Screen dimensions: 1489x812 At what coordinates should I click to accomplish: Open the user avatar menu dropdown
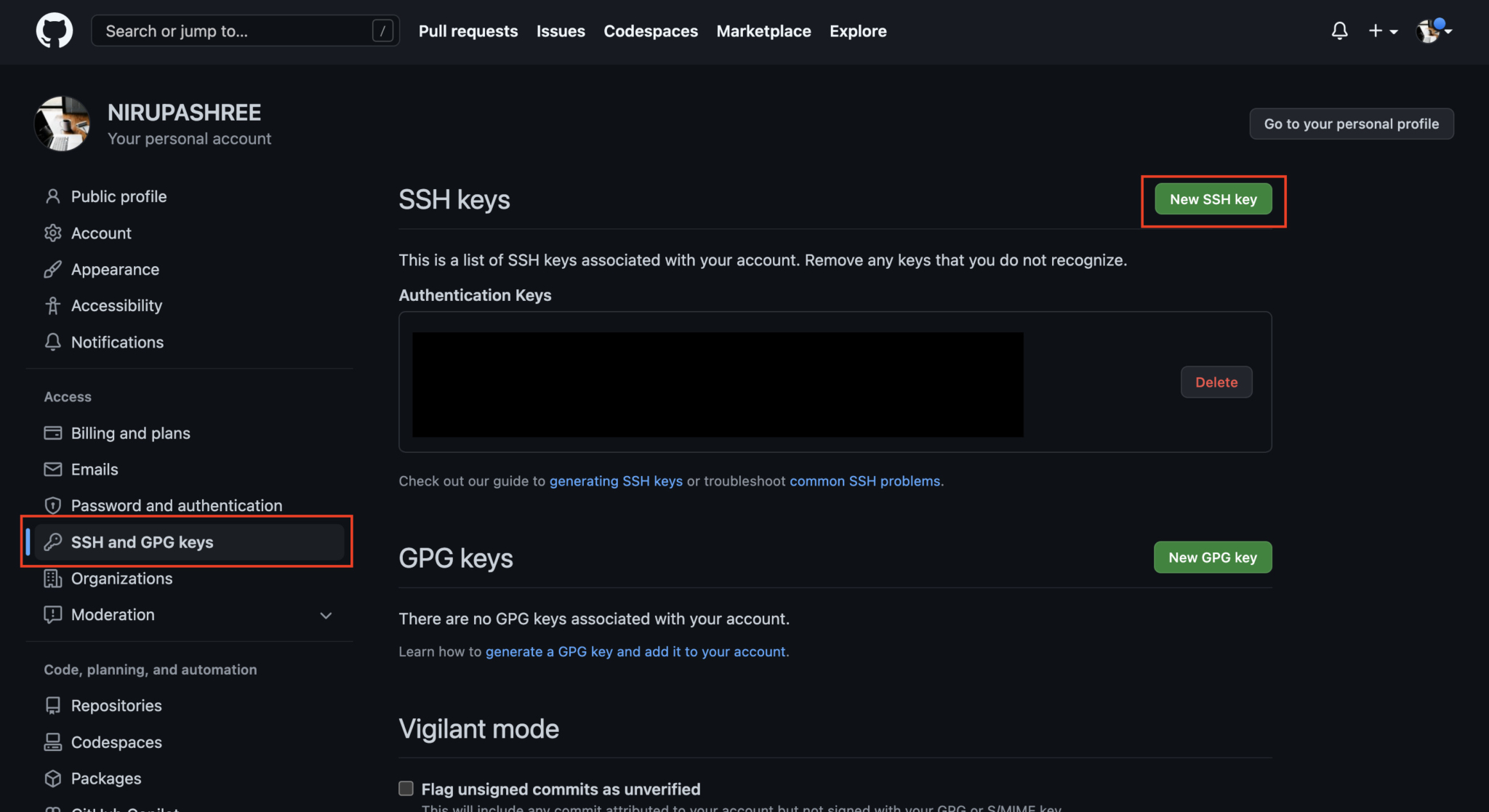click(1434, 31)
